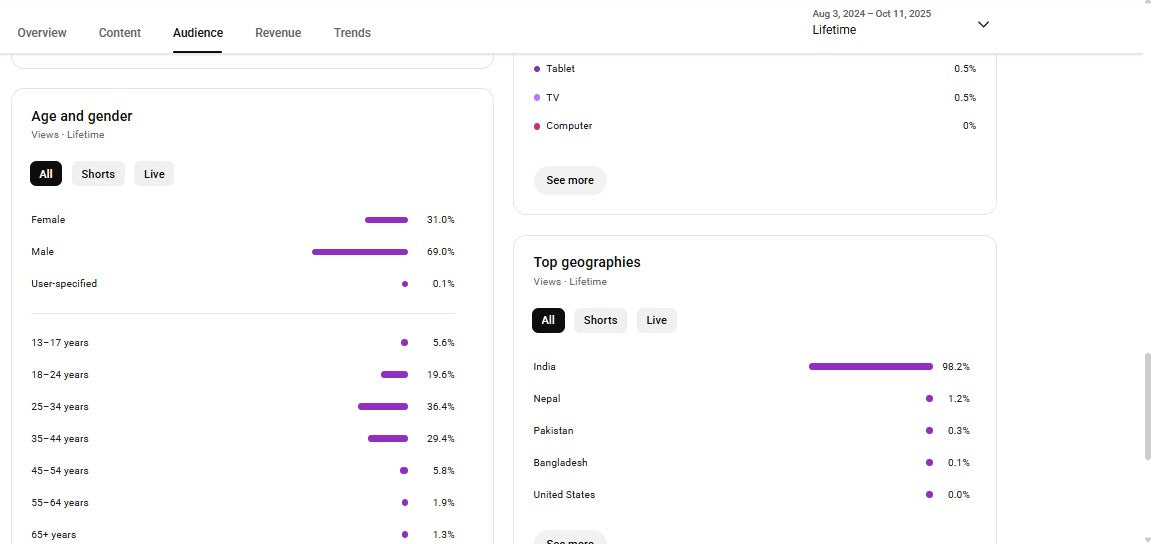Switch to the Content tab
Image resolution: width=1152 pixels, height=544 pixels.
point(120,33)
